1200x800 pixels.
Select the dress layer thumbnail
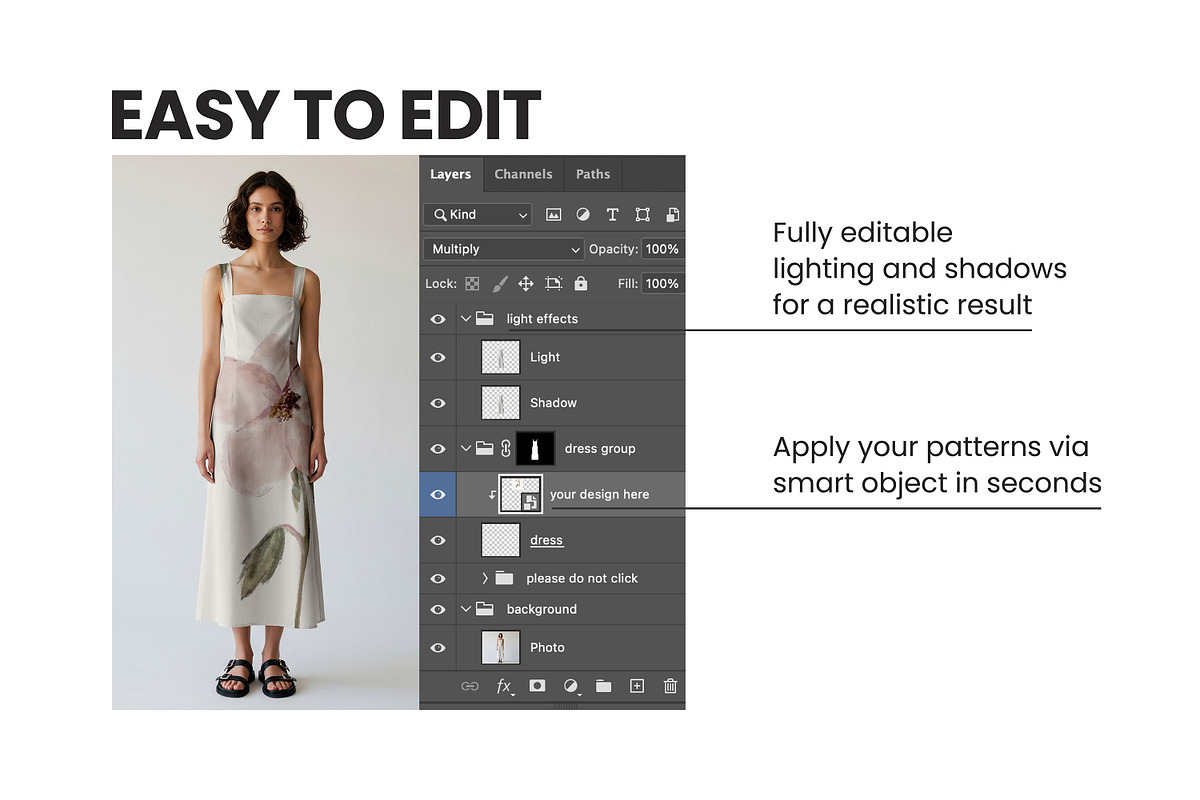(501, 540)
